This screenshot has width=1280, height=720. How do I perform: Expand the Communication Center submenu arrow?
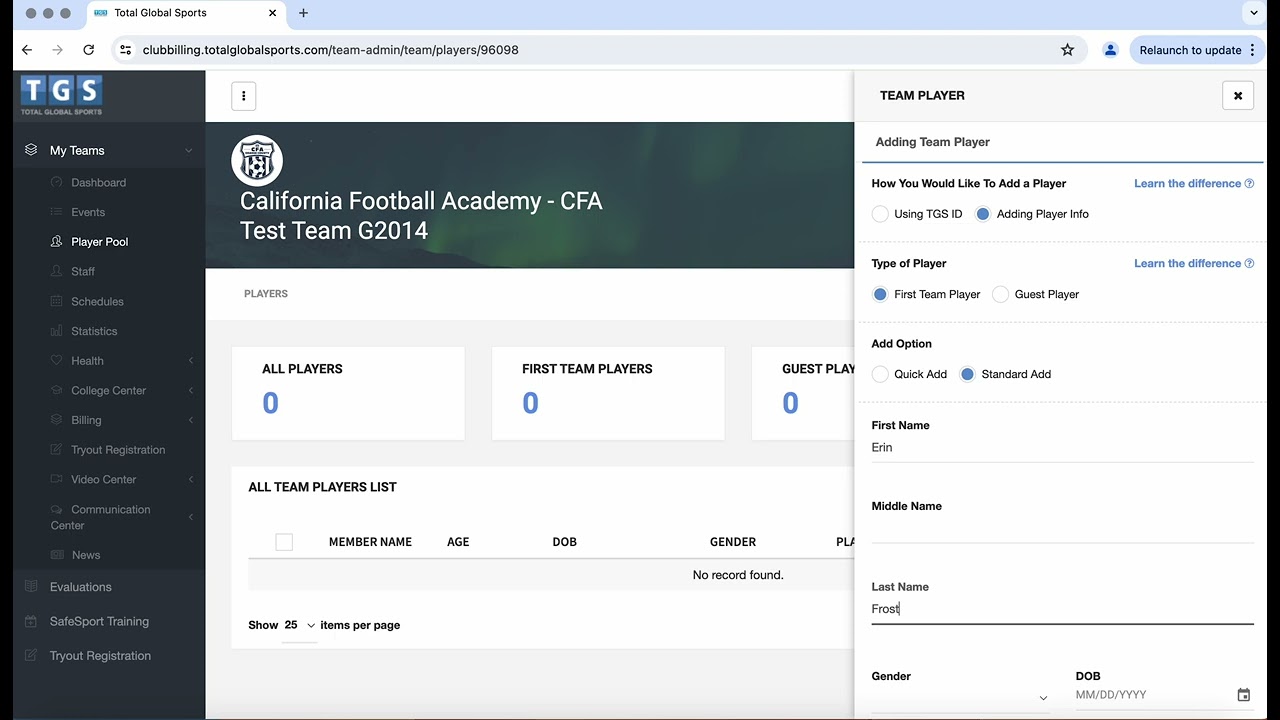tap(190, 517)
